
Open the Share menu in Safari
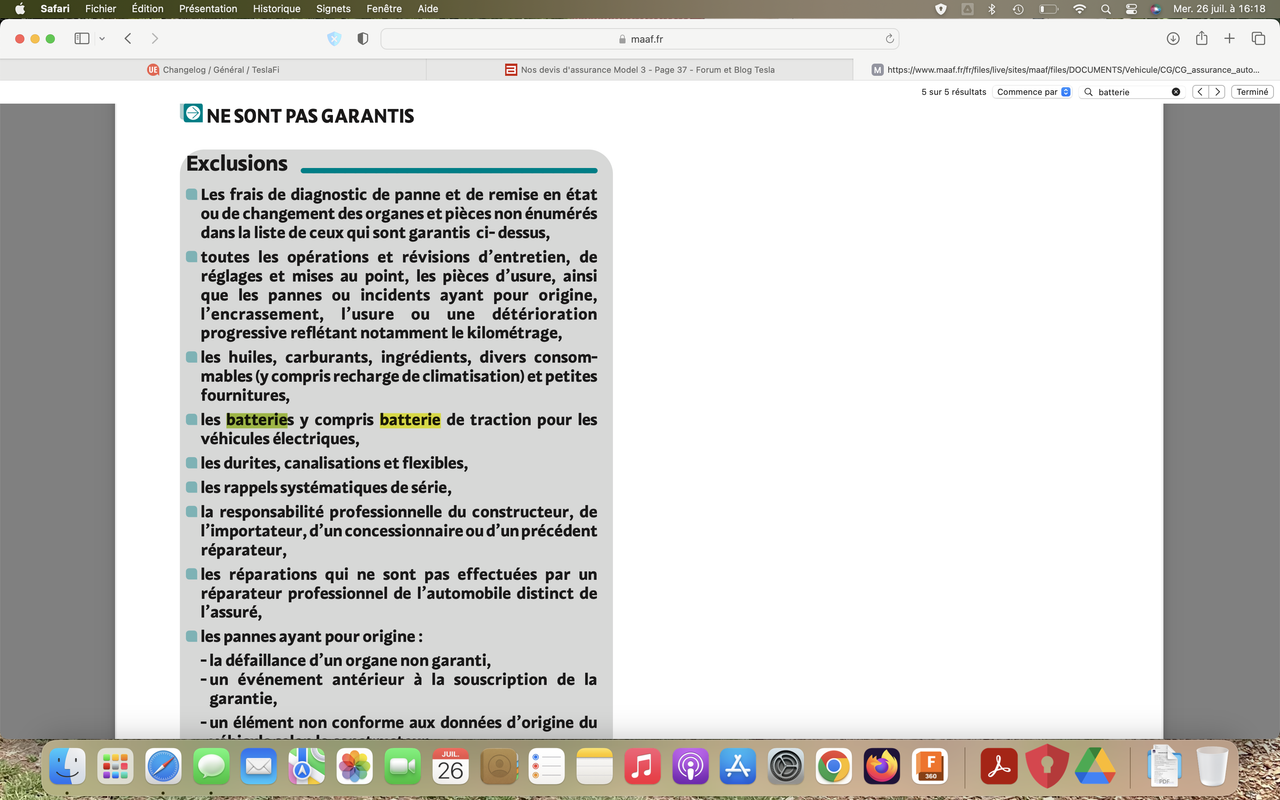(1201, 38)
